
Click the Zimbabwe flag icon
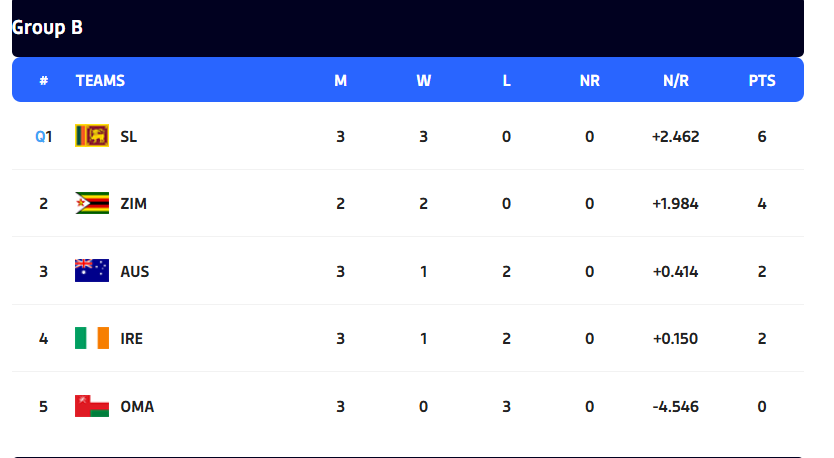click(92, 204)
